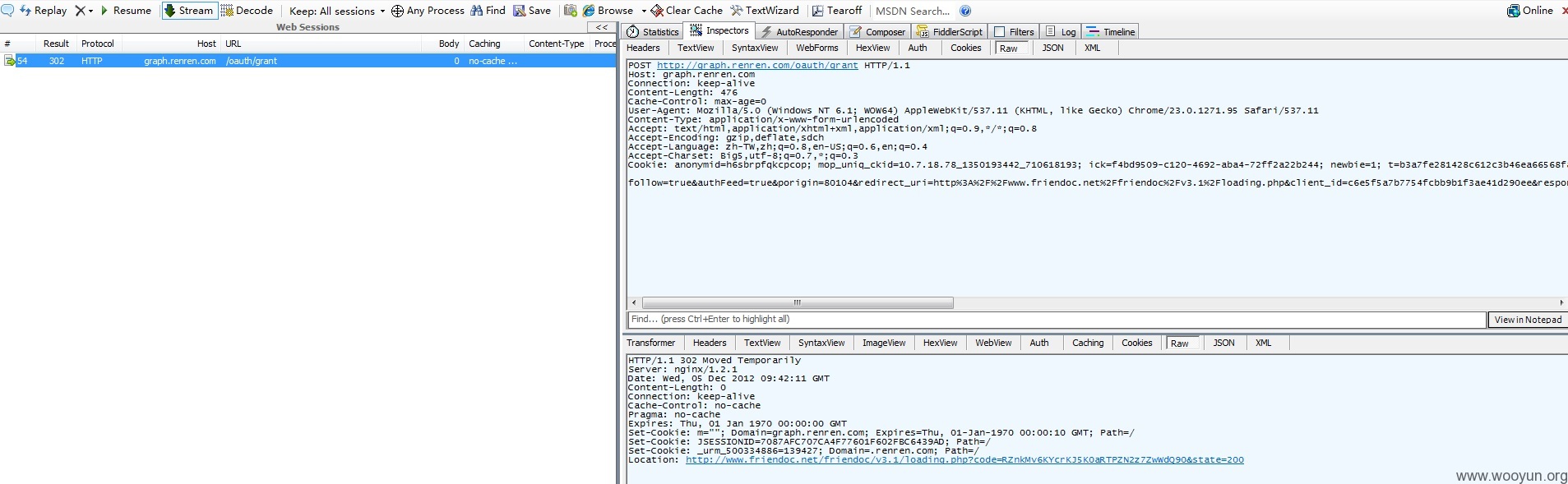This screenshot has height=484, width=1568.
Task: Open the Statistics tab
Action: click(653, 31)
